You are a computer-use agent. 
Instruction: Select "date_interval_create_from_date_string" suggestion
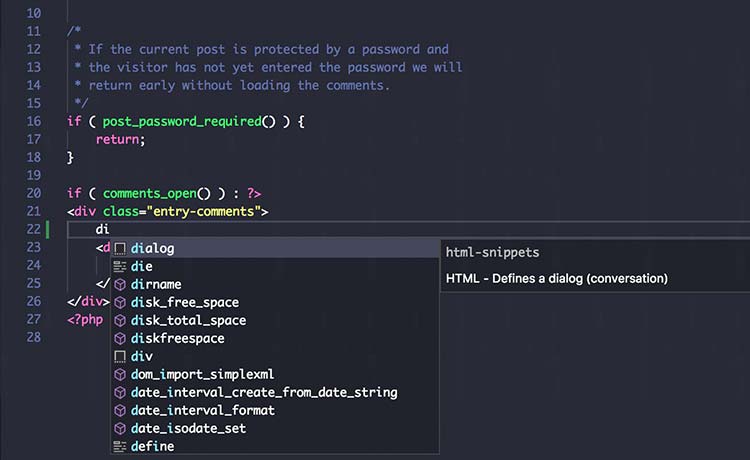264,392
